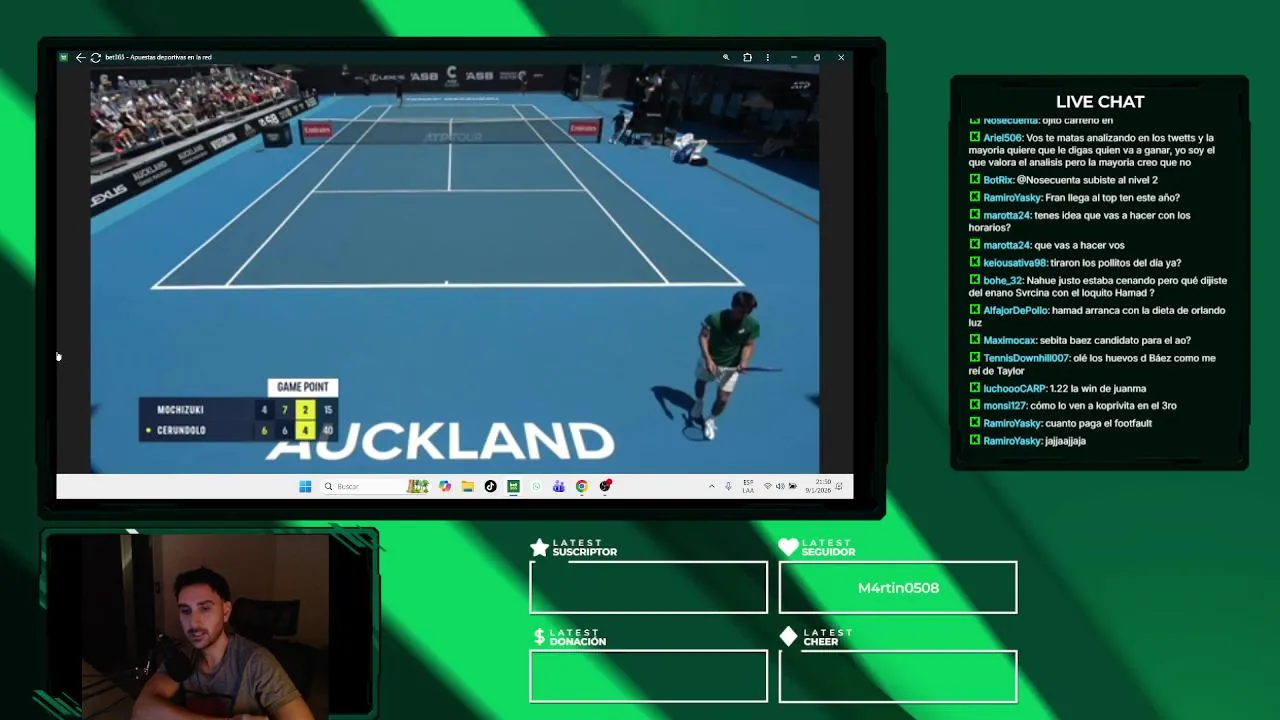Click the Latest Seguidor heart icon

click(x=789, y=547)
